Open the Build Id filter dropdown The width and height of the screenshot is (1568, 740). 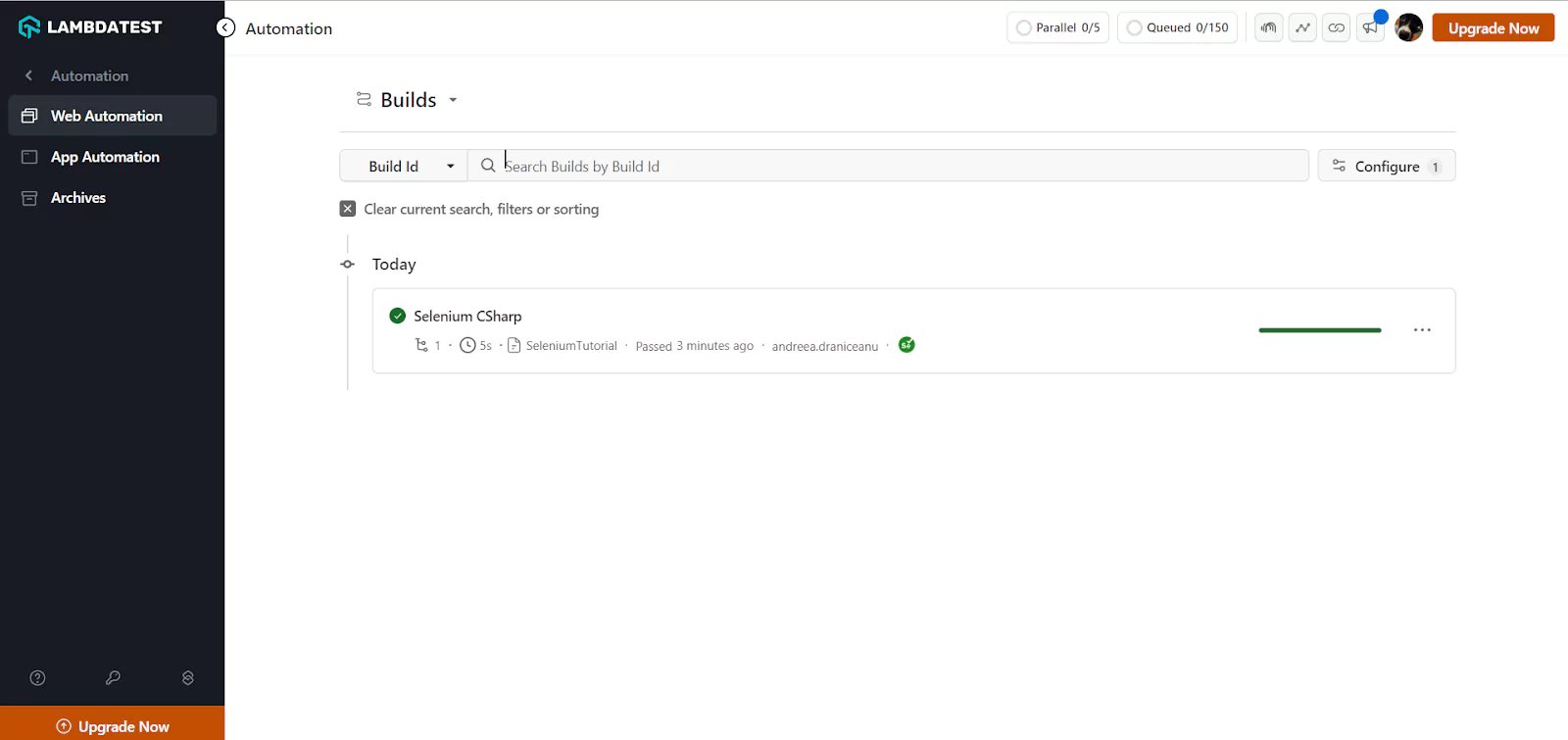click(x=404, y=166)
